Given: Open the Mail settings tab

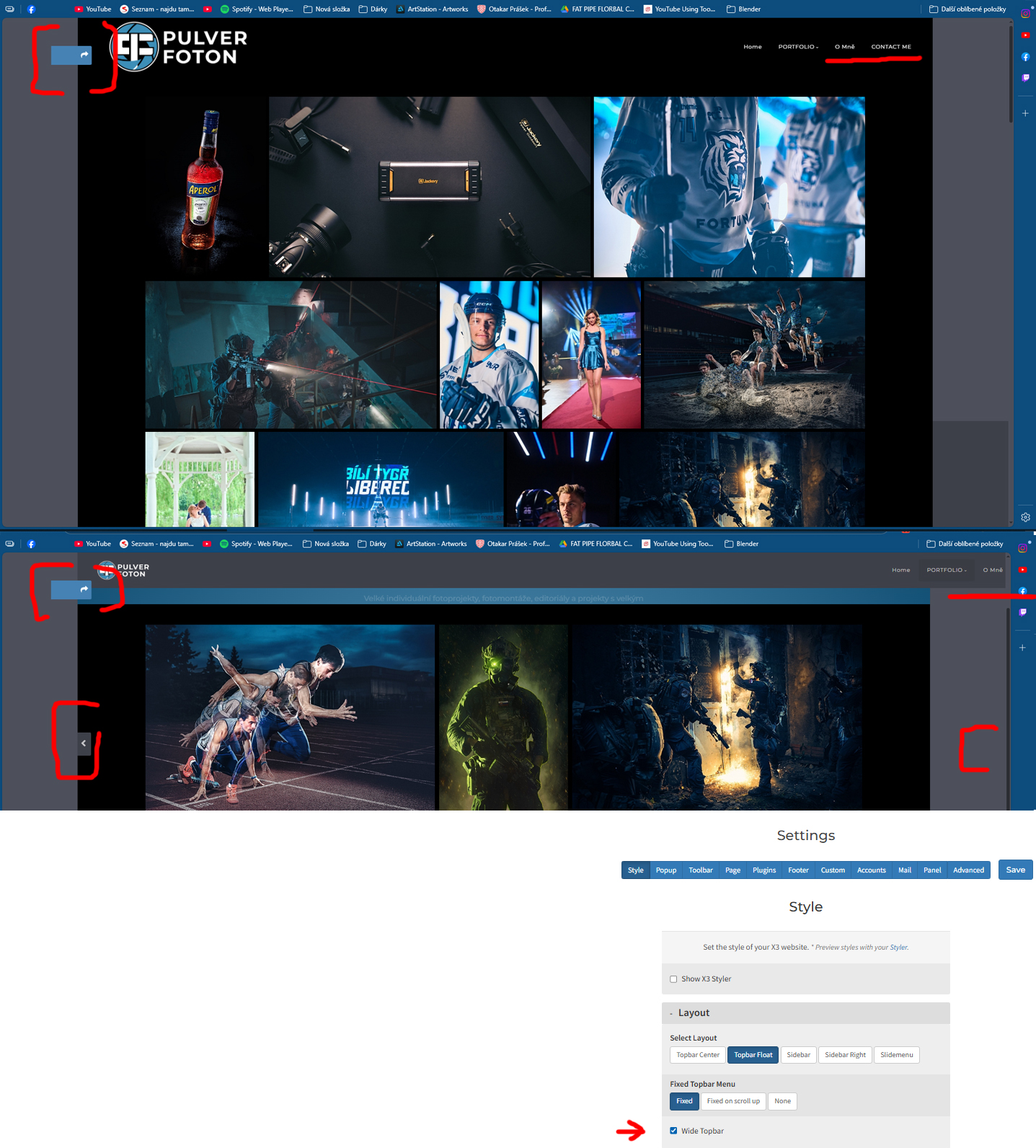Looking at the screenshot, I should 905,870.
